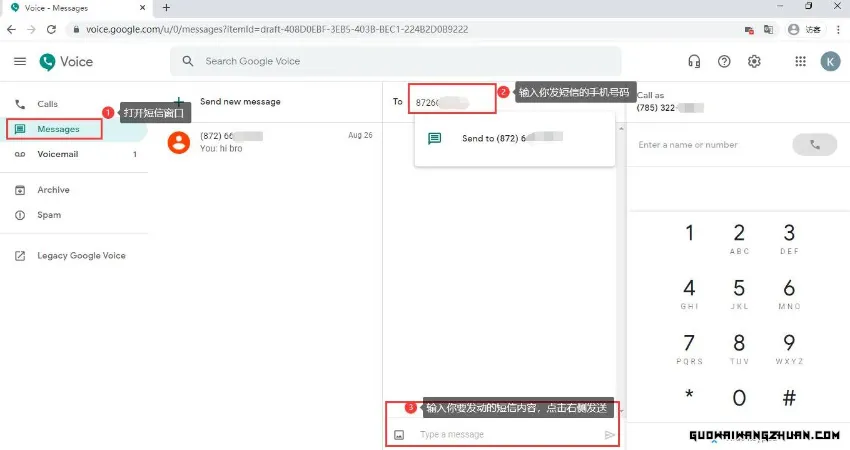Open the headset audio settings icon
The height and width of the screenshot is (450, 850).
pos(694,61)
